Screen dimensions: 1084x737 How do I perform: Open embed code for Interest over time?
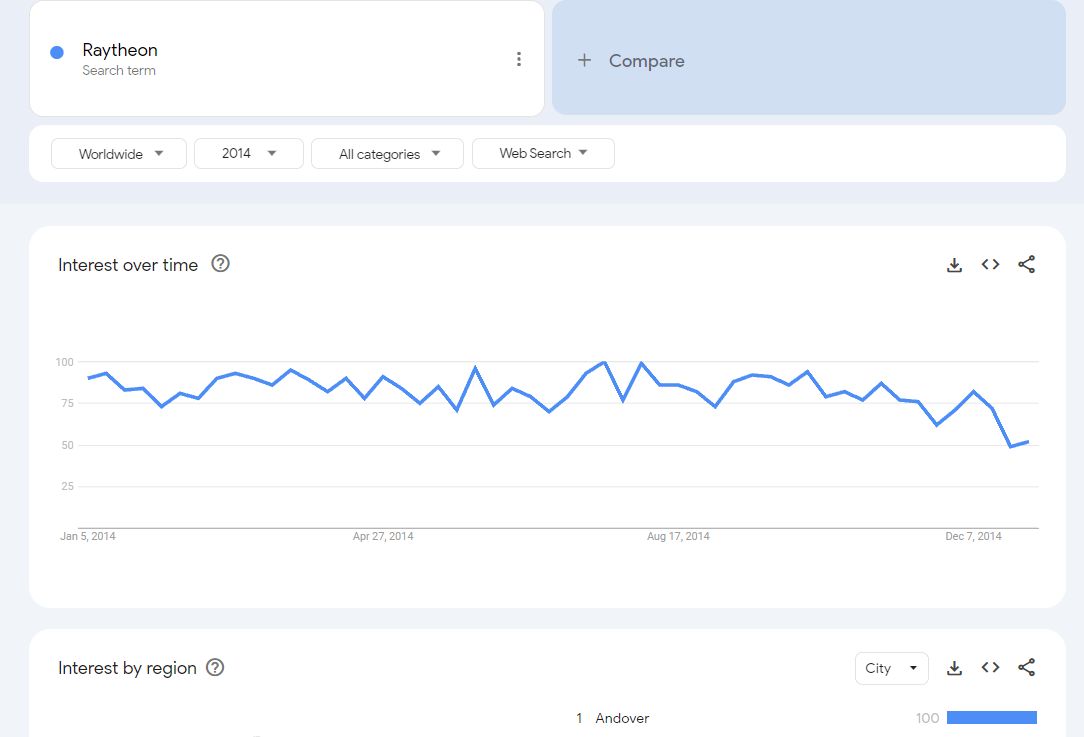(990, 265)
